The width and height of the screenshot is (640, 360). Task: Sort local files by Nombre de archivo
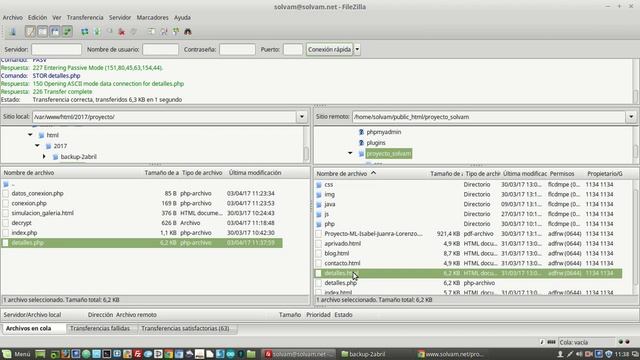(x=29, y=173)
